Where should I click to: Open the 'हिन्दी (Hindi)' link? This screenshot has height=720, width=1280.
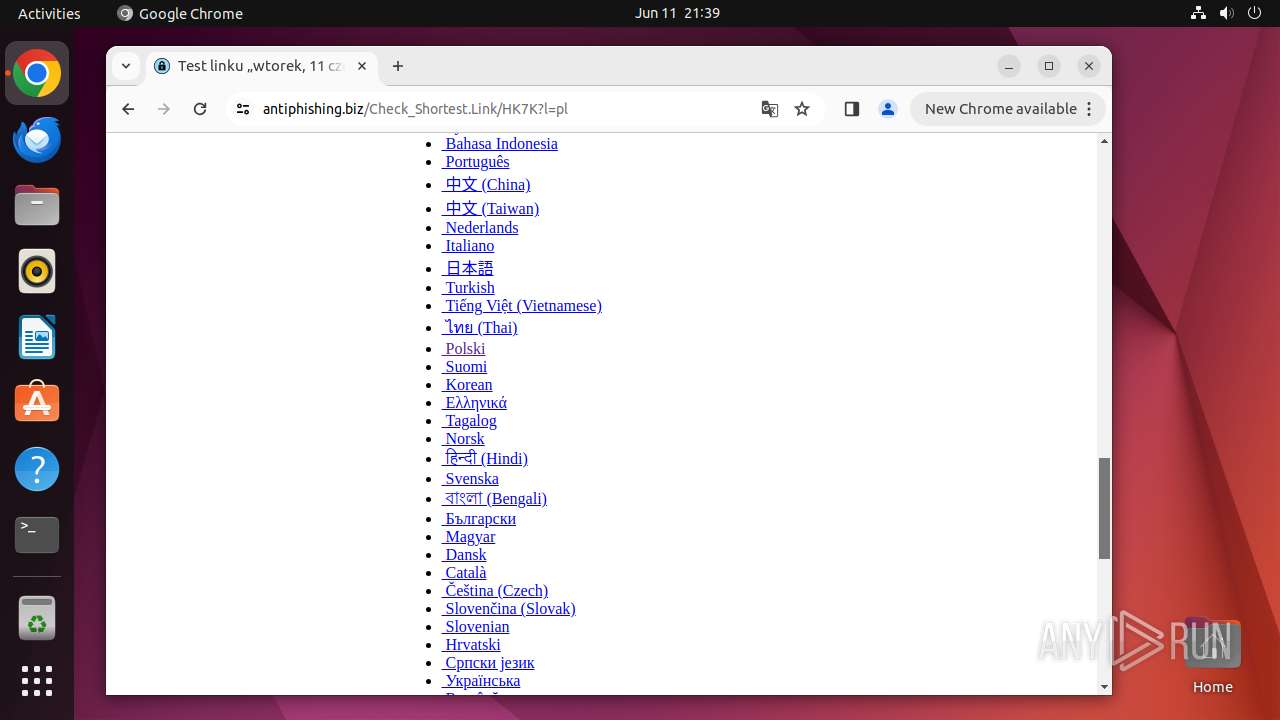point(485,459)
